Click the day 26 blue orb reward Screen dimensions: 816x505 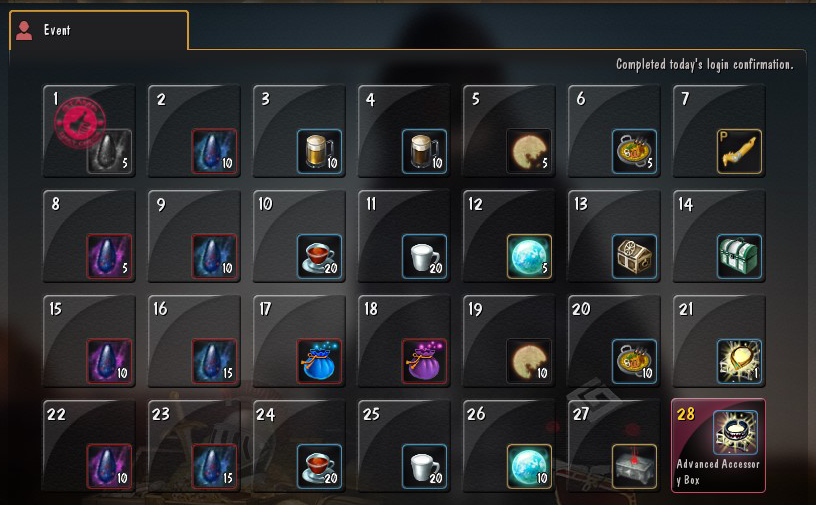tap(529, 466)
